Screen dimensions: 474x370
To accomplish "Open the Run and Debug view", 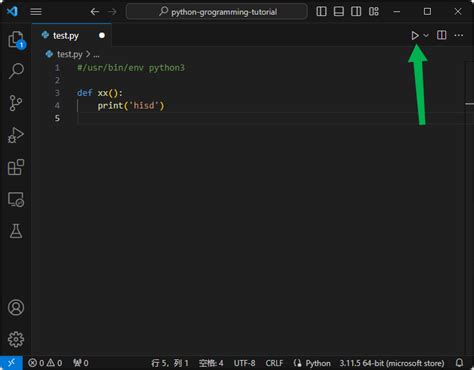I will [16, 135].
